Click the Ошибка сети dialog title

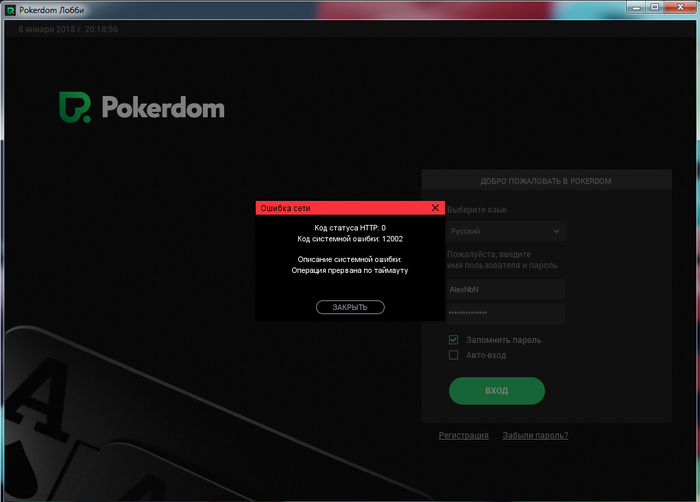coord(285,208)
